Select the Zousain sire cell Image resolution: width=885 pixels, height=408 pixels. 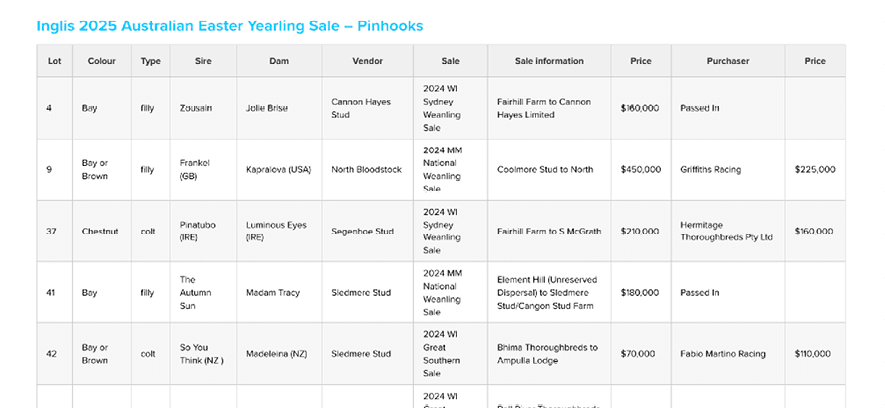point(196,108)
